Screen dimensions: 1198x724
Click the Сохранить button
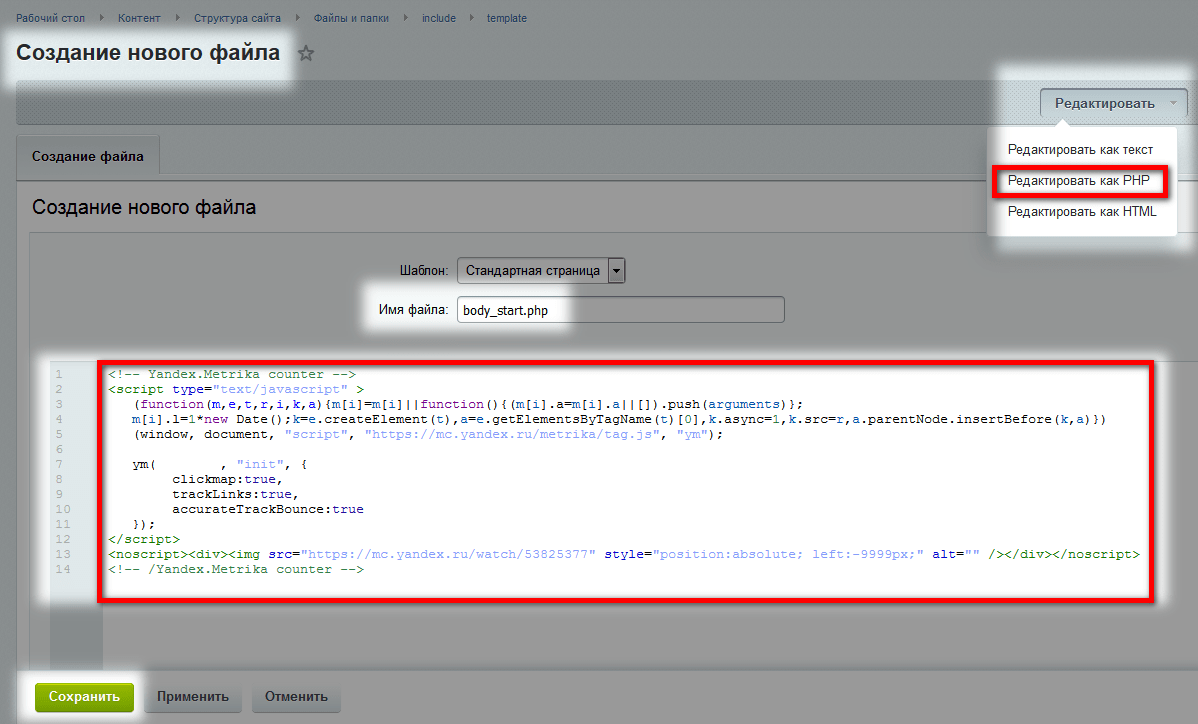coord(84,697)
